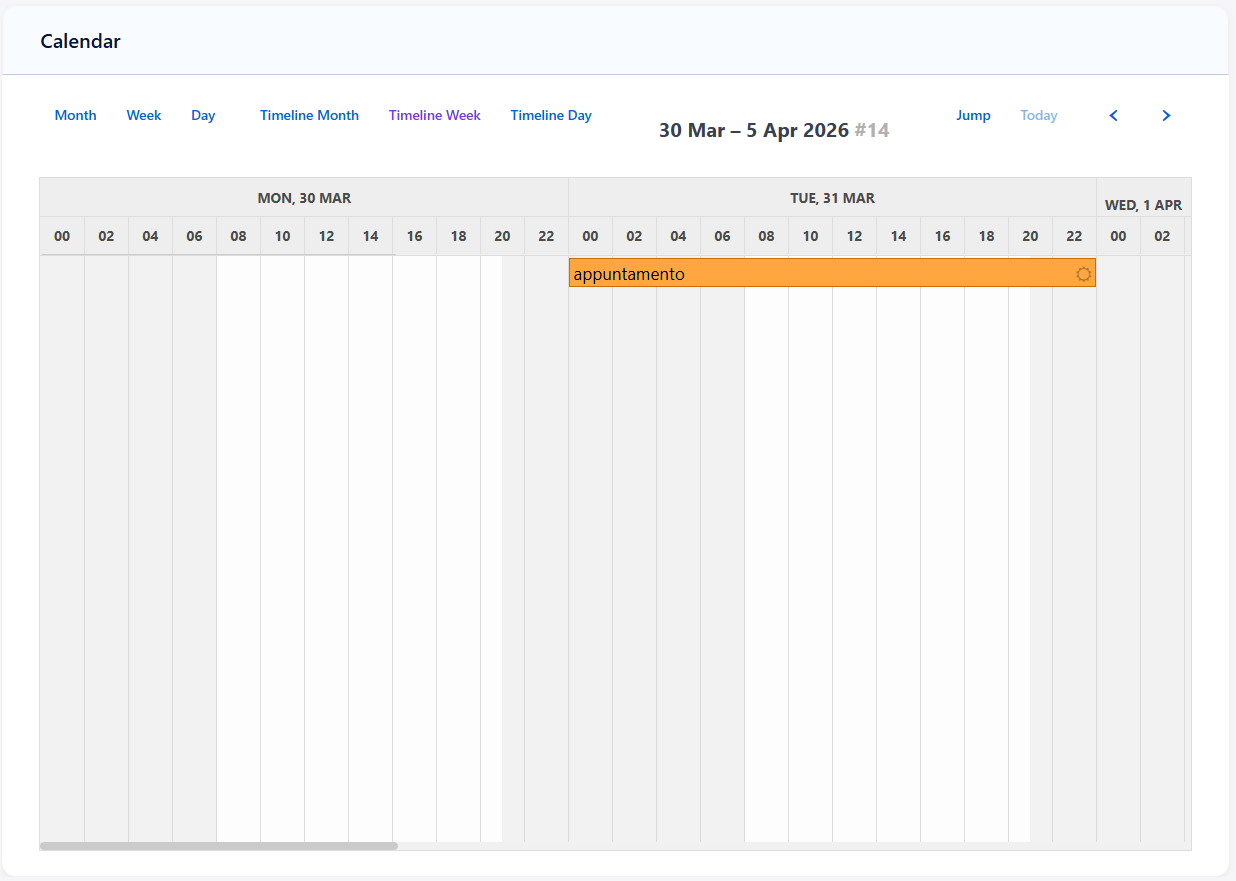The image size is (1236, 881).
Task: Click the TUE, 31 MAR day header
Action: tap(832, 198)
